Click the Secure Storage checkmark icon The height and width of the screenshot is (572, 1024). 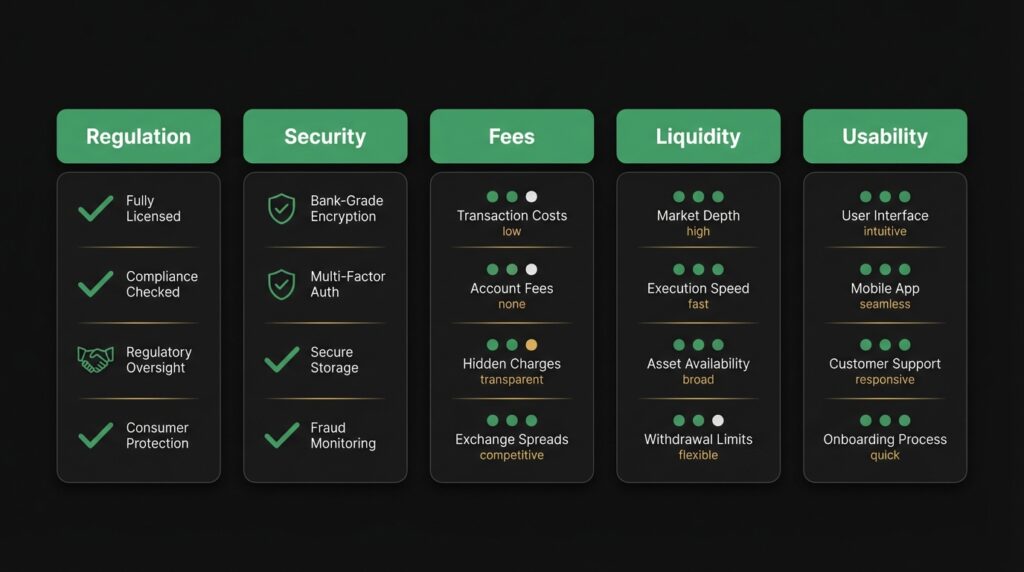click(x=282, y=360)
